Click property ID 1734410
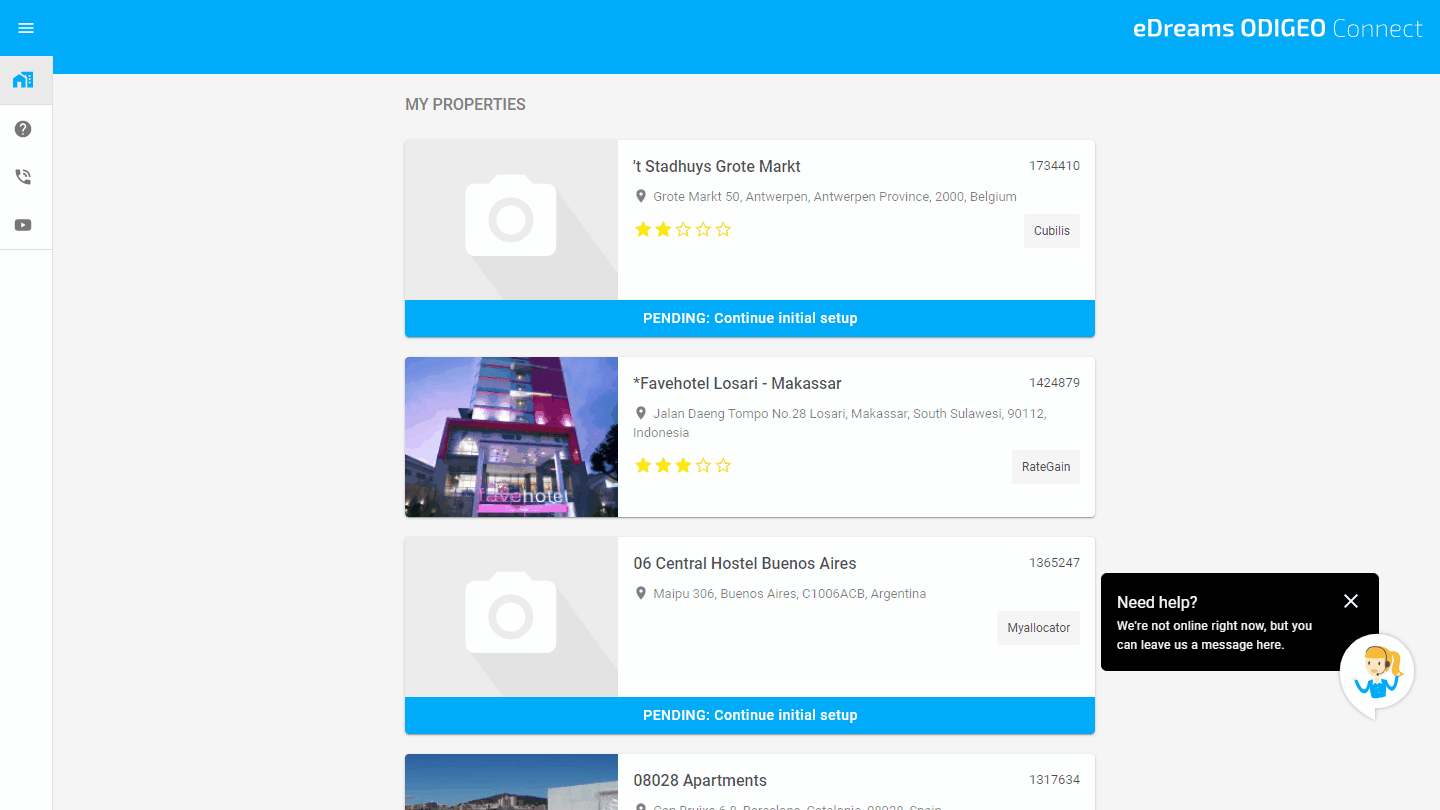The image size is (1440, 810). tap(1054, 166)
